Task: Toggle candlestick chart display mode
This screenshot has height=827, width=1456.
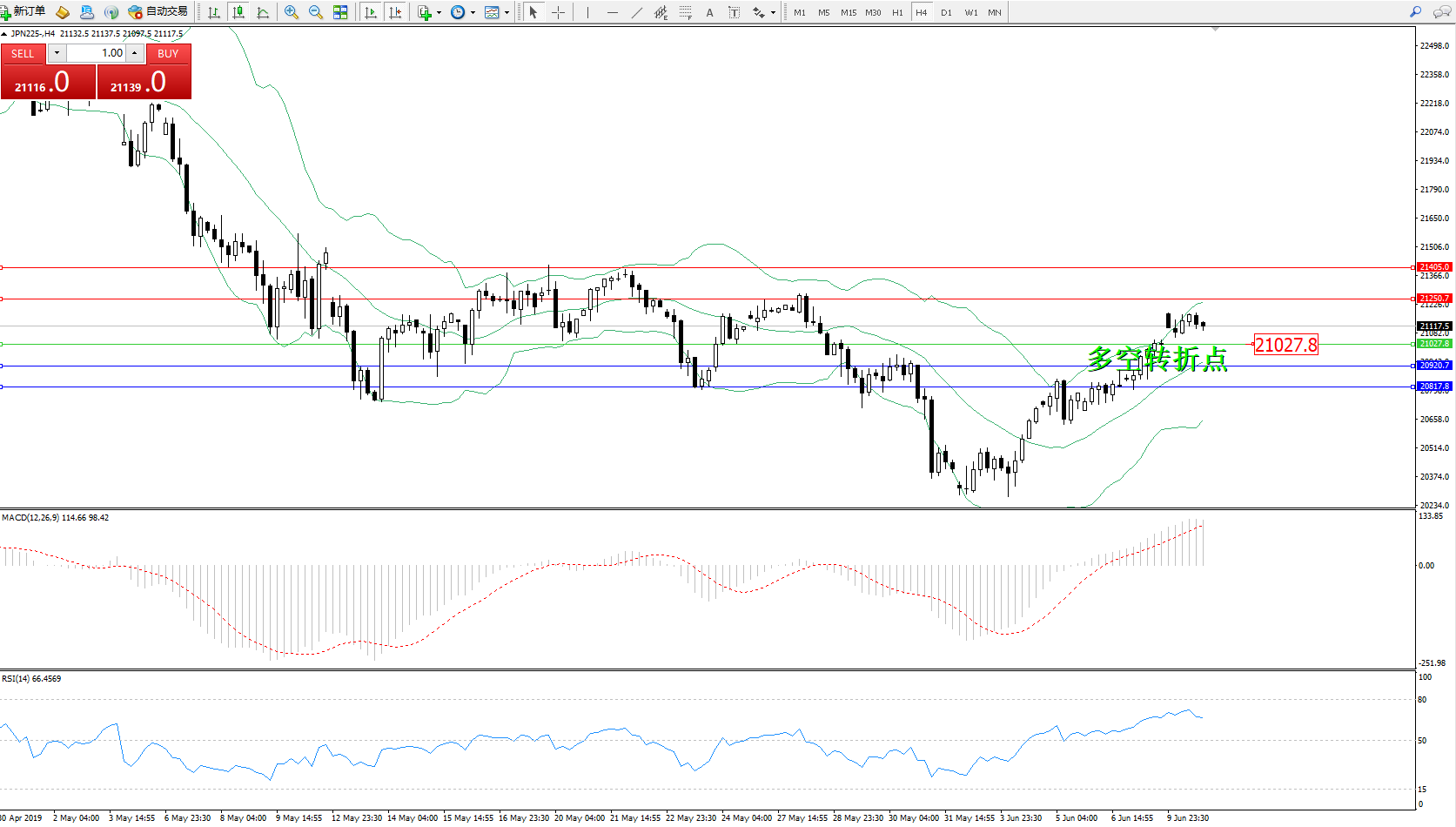Action: pos(238,12)
